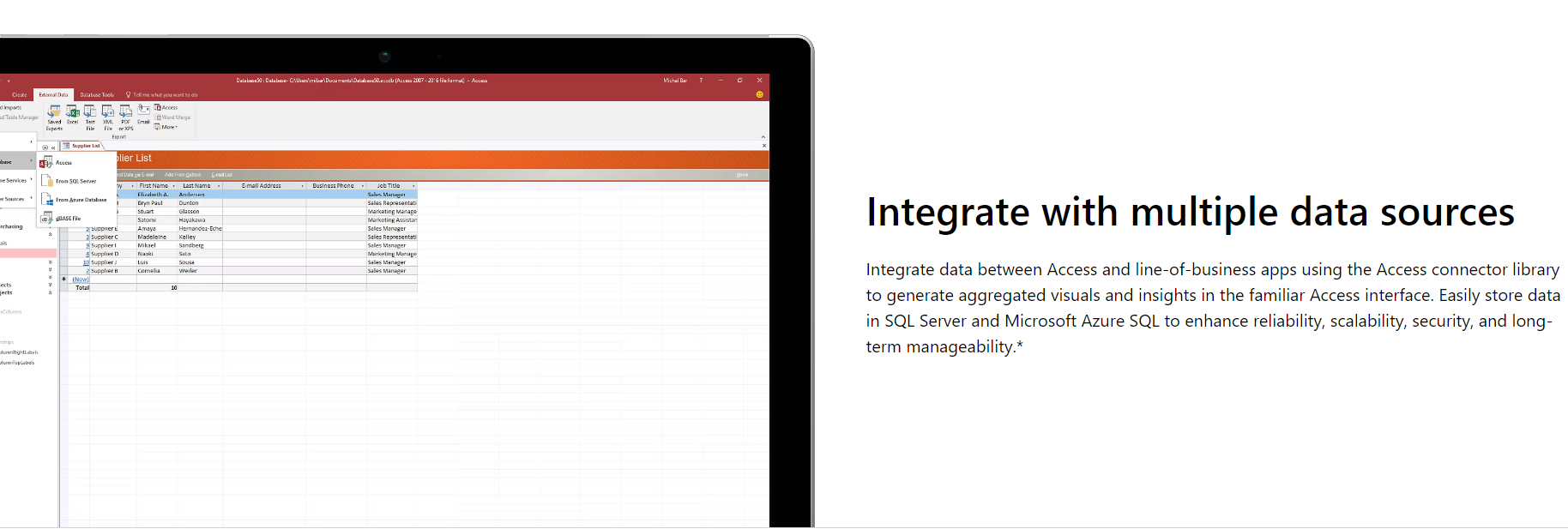Open navigation pane menu circle arrow
This screenshot has height=529, width=1568.
click(45, 147)
